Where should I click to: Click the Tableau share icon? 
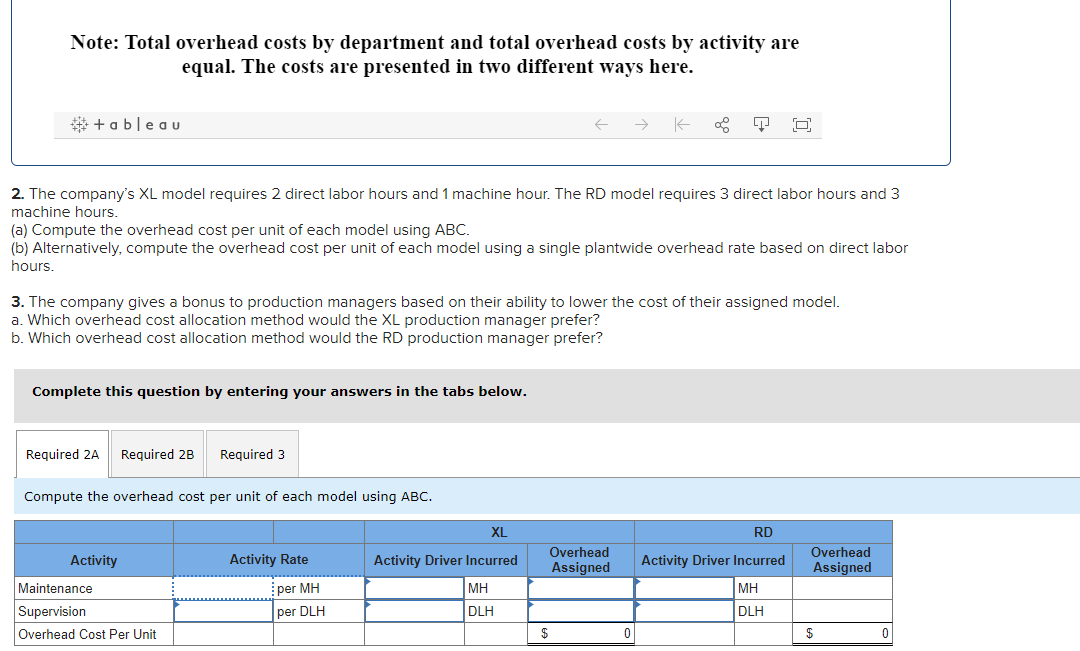pyautogui.click(x=722, y=125)
